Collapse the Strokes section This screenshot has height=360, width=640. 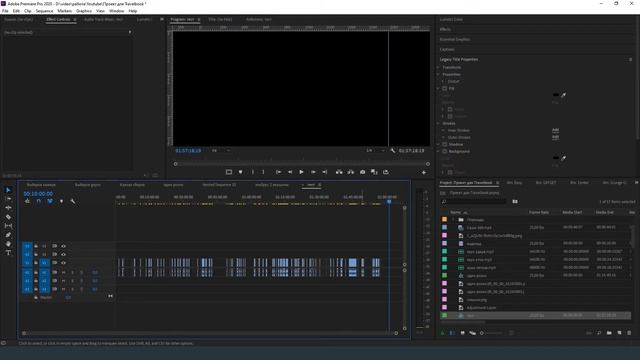438,123
